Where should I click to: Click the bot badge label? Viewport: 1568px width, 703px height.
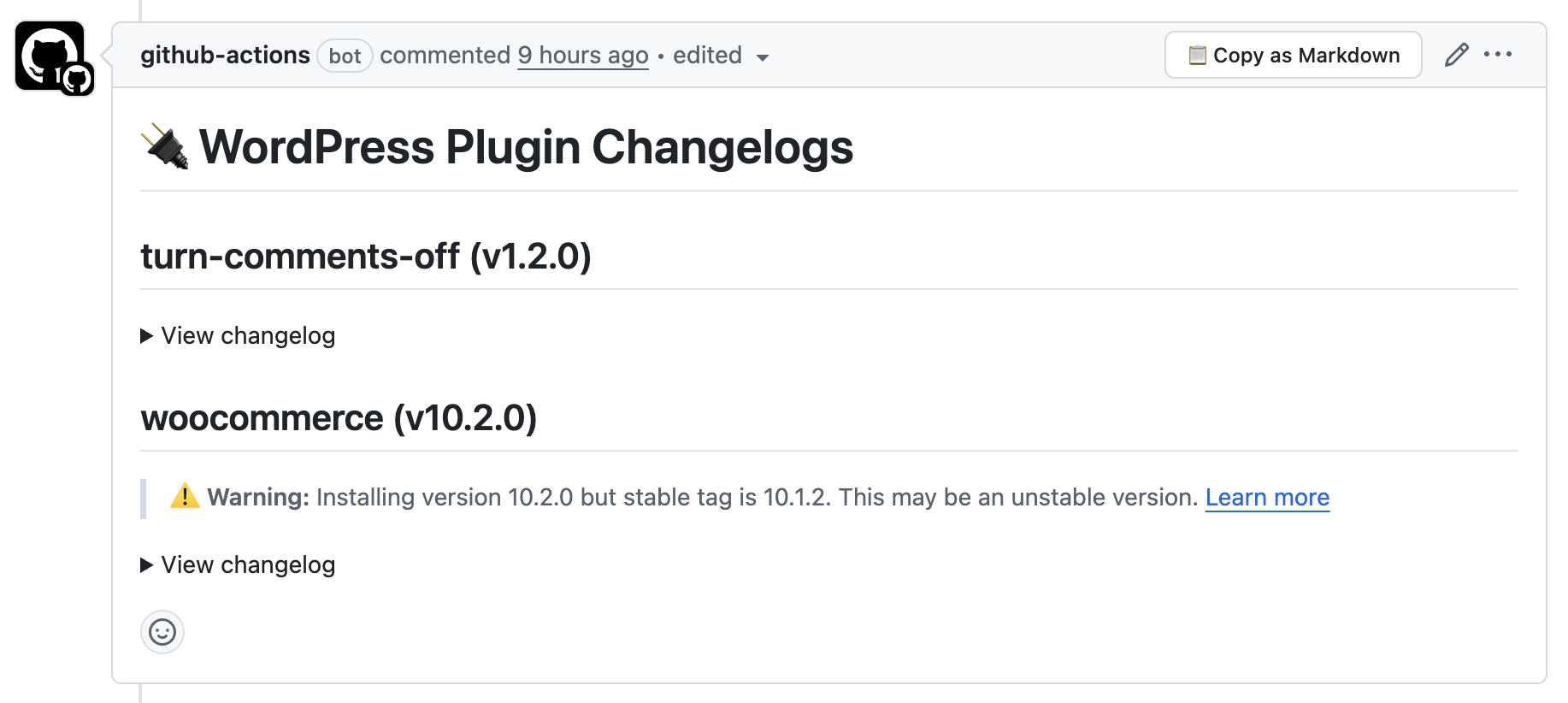tap(345, 56)
